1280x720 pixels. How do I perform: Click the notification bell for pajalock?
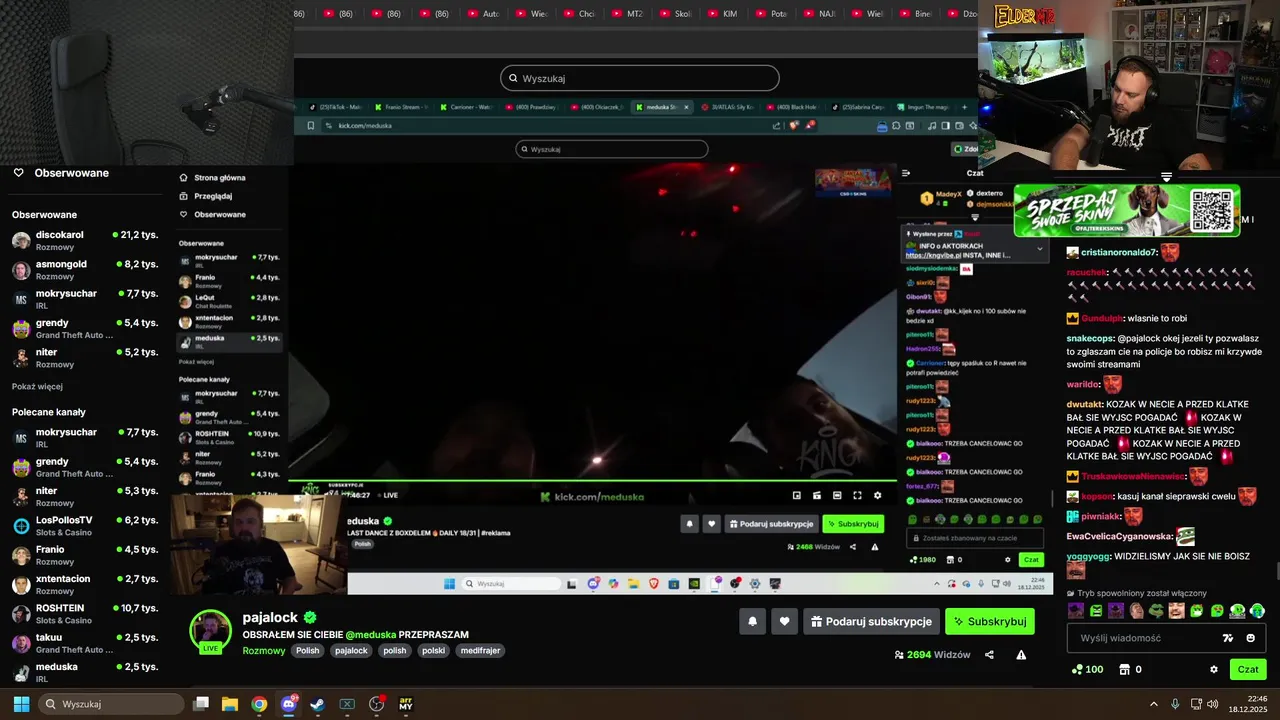click(x=753, y=621)
